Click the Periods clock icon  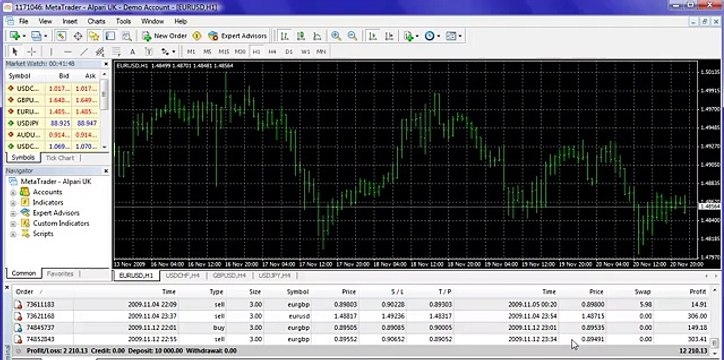click(x=429, y=36)
